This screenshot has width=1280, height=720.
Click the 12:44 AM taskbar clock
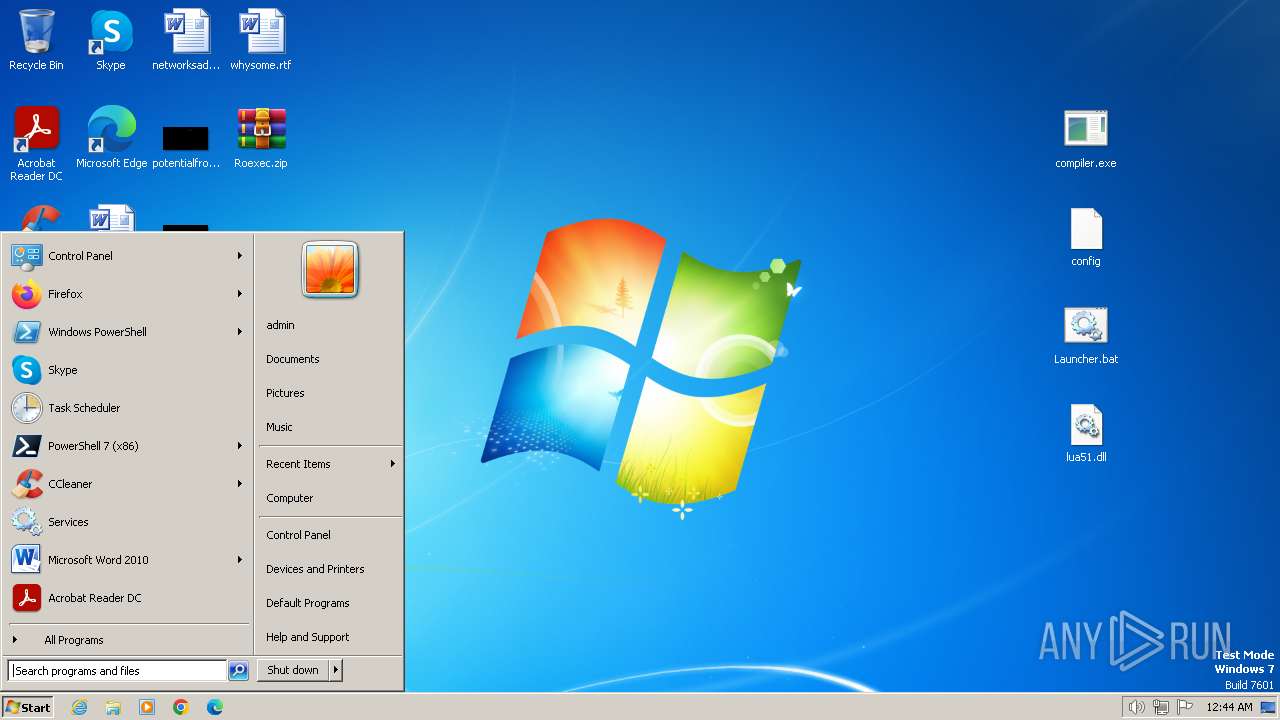[1229, 707]
